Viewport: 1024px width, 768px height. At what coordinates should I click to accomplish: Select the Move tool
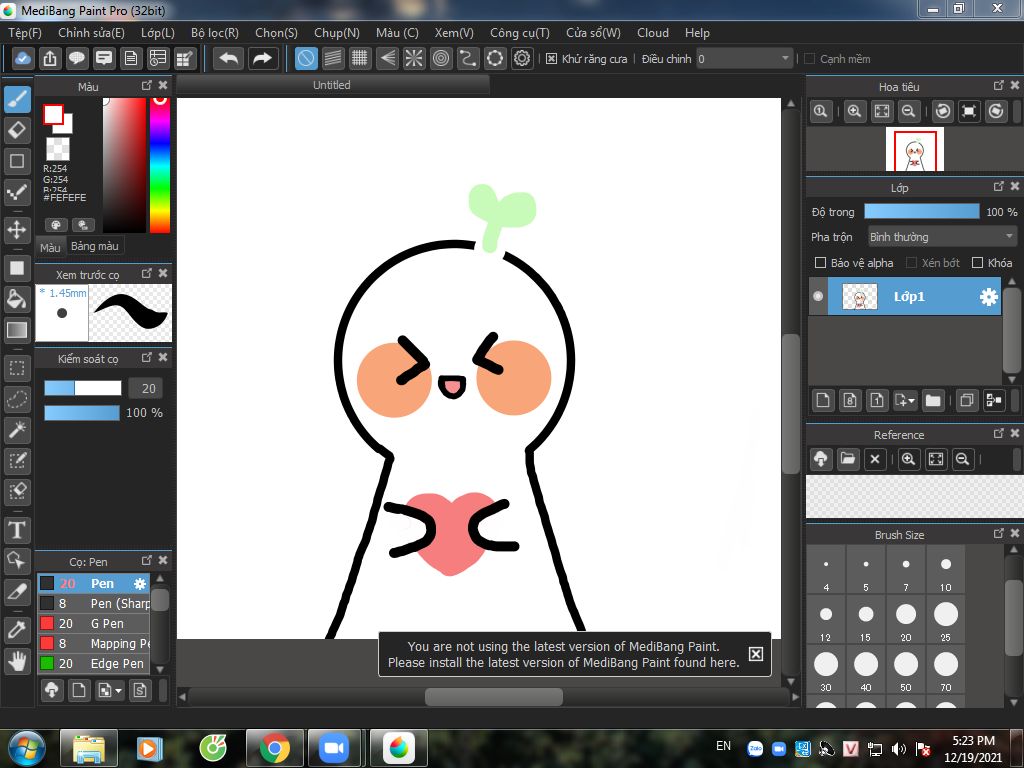click(x=18, y=230)
